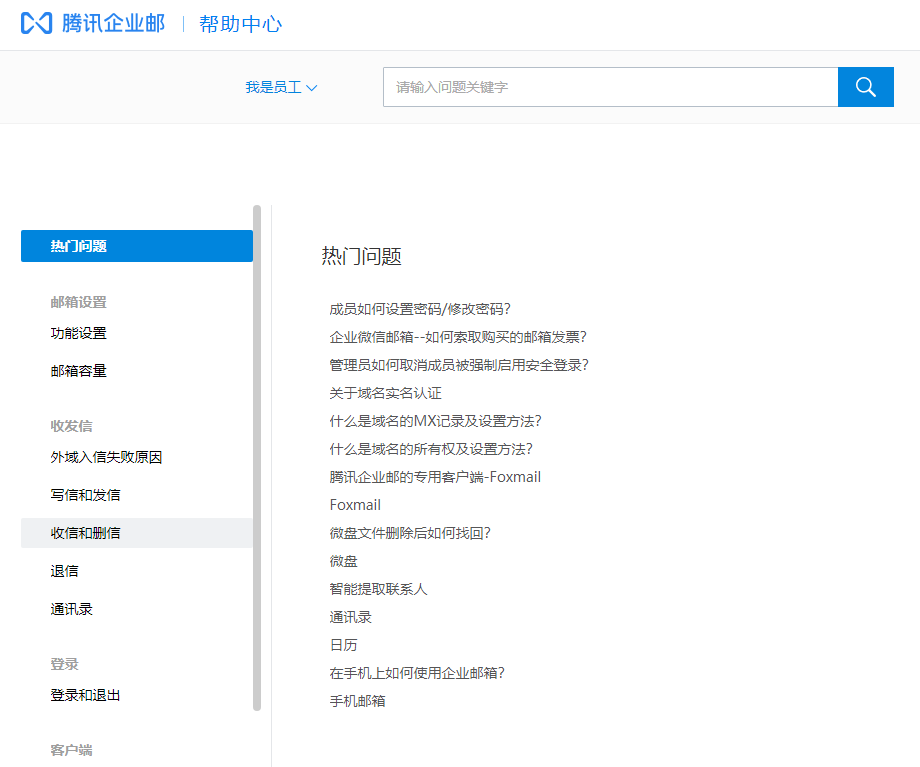This screenshot has width=920, height=767.
Task: Select 外域入信失败原因 in sidebar
Action: coord(107,457)
